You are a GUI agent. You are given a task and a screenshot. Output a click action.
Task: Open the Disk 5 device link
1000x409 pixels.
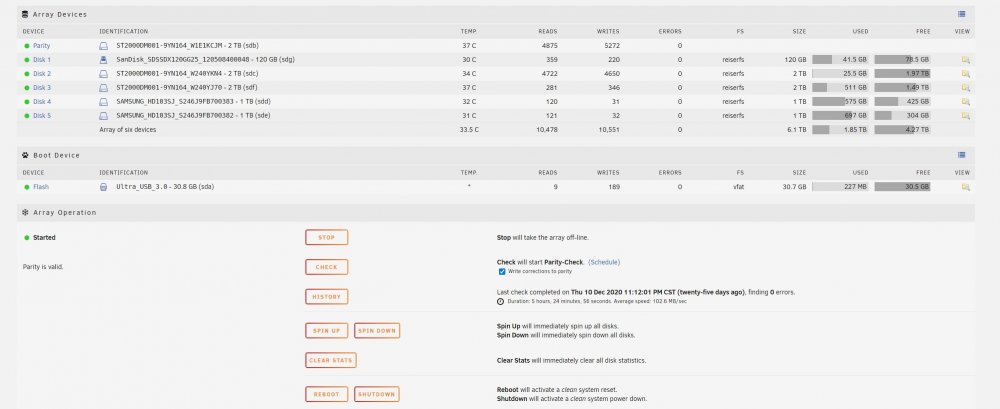click(x=42, y=116)
